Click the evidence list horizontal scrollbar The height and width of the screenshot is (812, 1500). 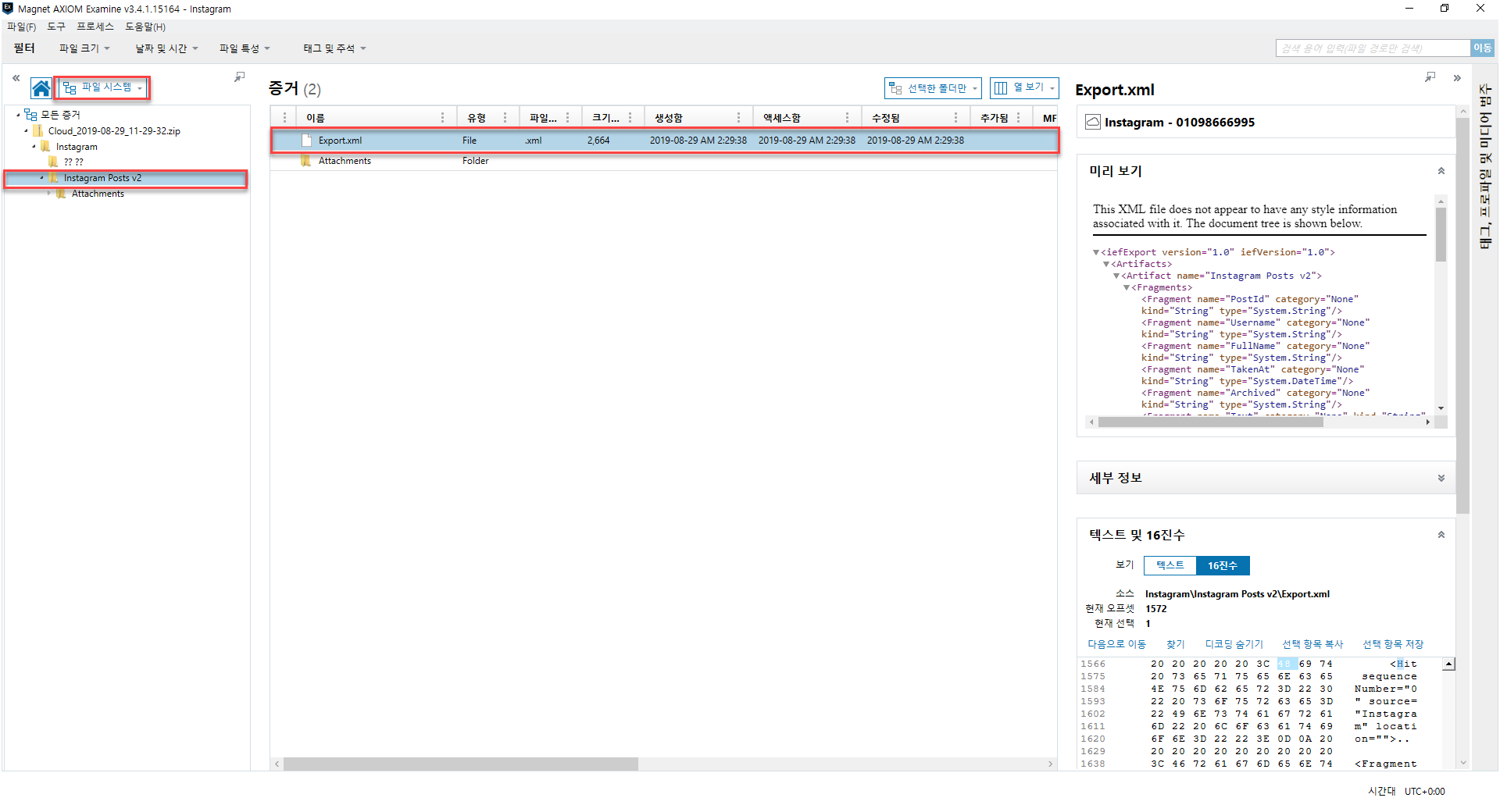coord(461,764)
